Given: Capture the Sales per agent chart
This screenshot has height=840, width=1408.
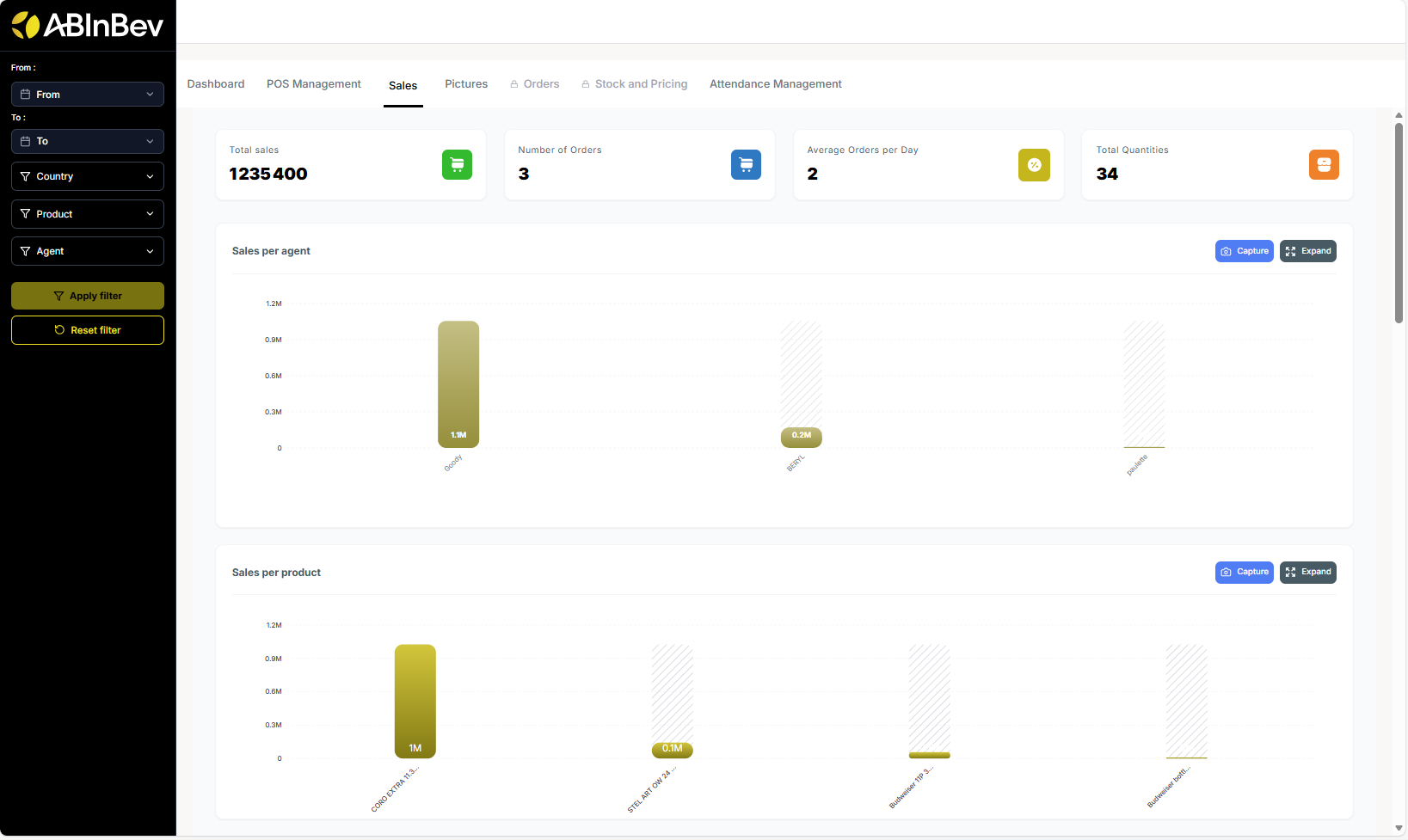Looking at the screenshot, I should pos(1244,251).
